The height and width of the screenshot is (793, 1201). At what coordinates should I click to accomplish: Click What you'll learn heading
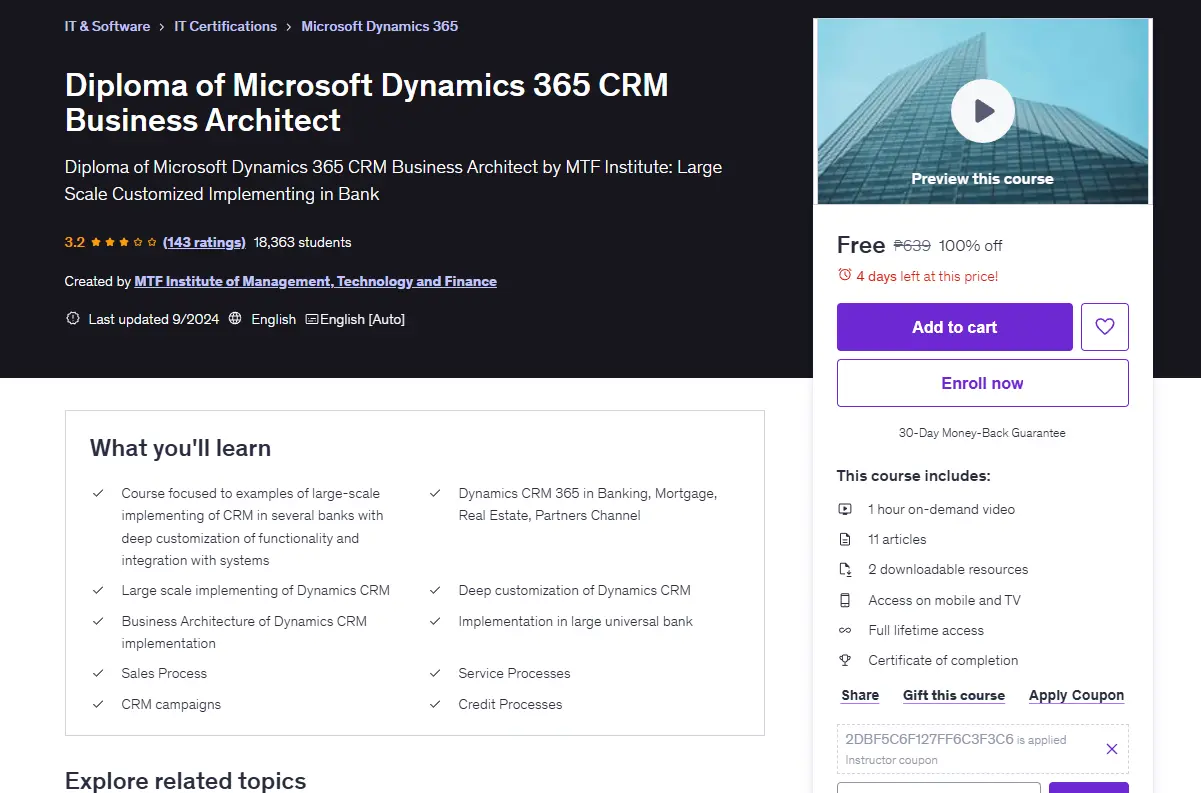click(180, 448)
